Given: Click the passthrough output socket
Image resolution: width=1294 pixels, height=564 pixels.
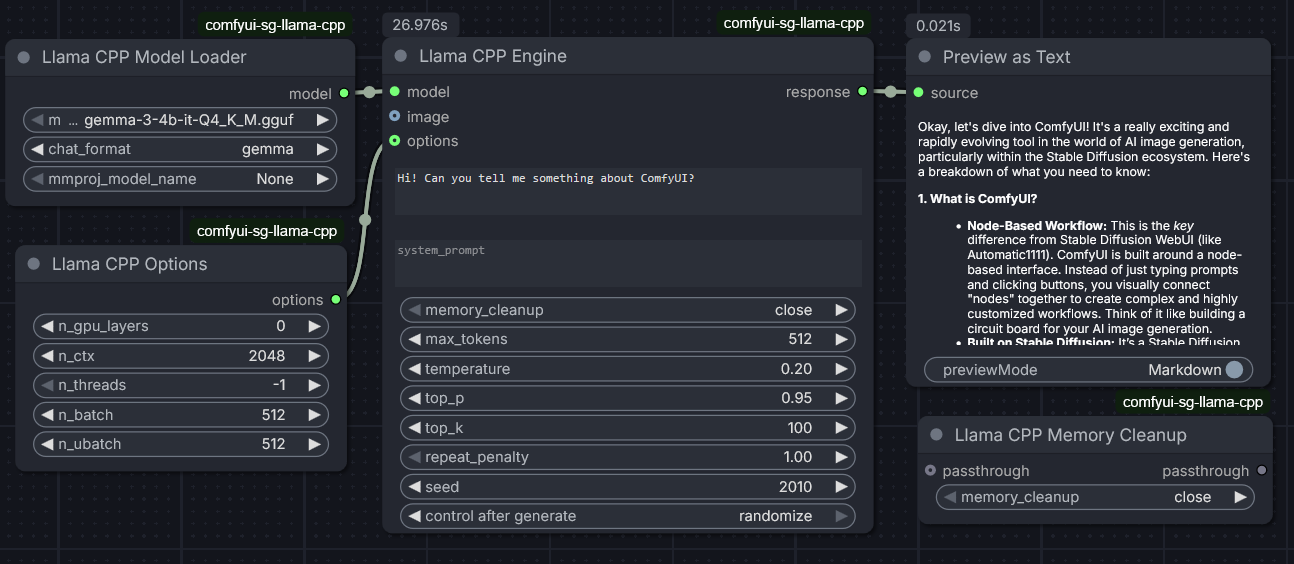Looking at the screenshot, I should coord(1262,470).
